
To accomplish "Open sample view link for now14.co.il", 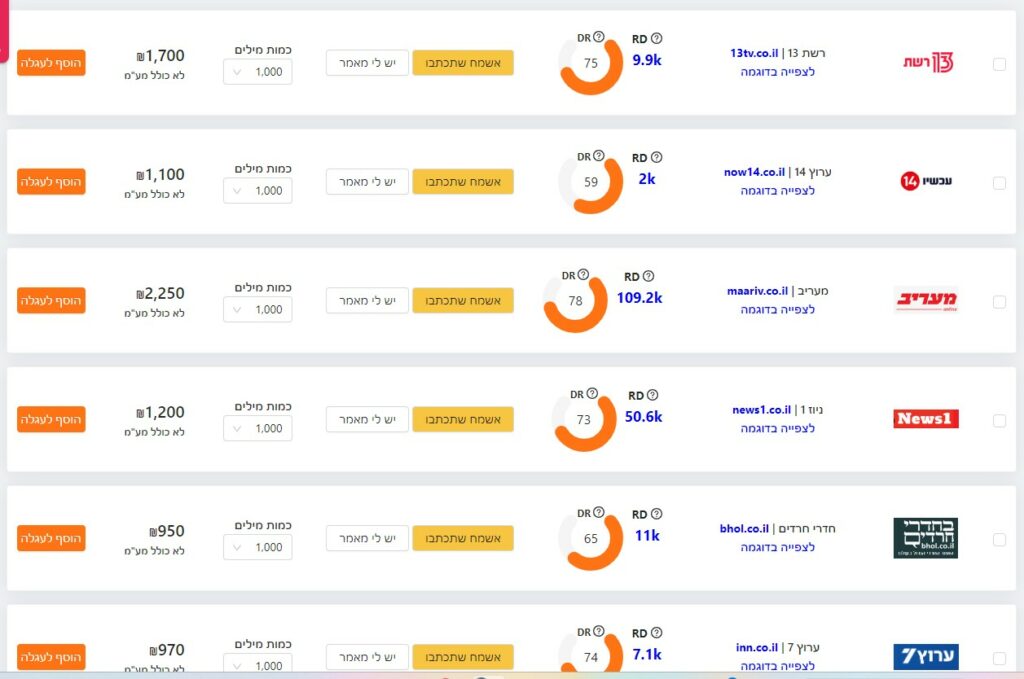I will click(x=777, y=191).
